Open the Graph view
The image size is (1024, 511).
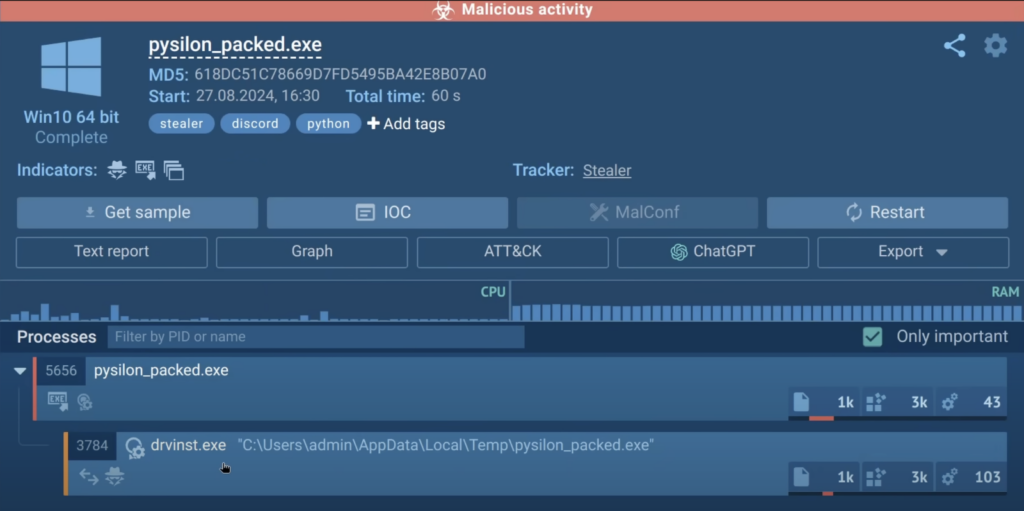click(312, 252)
